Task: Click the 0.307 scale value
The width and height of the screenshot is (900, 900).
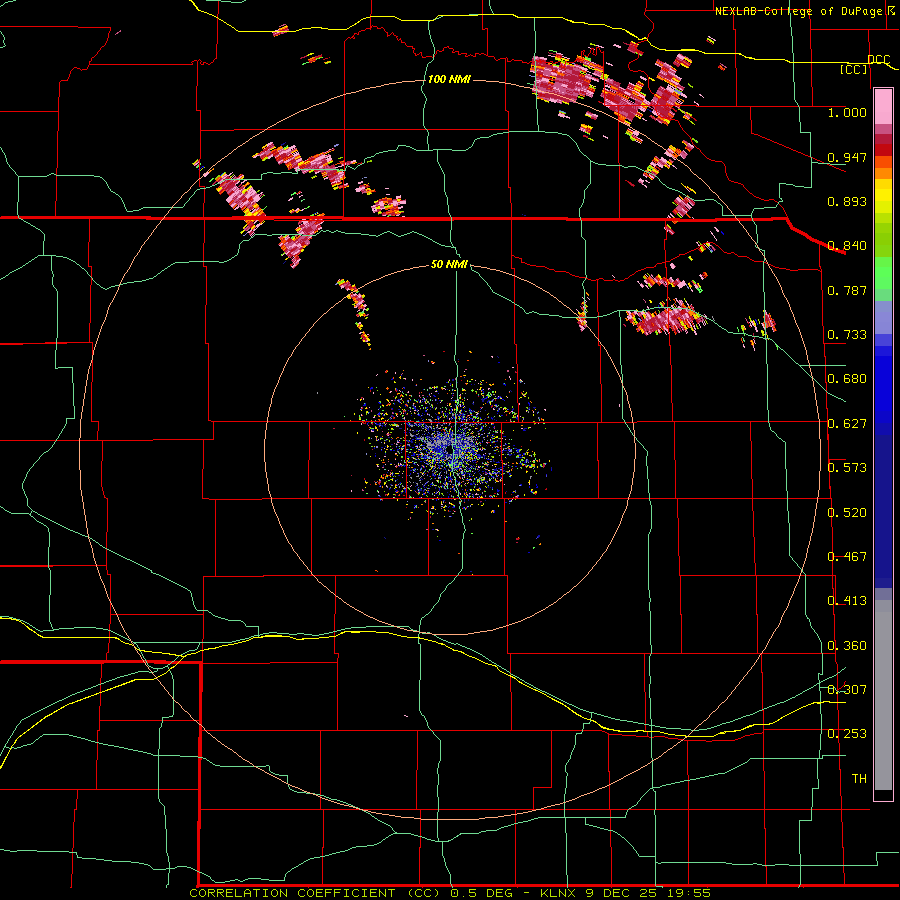Action: pyautogui.click(x=847, y=689)
